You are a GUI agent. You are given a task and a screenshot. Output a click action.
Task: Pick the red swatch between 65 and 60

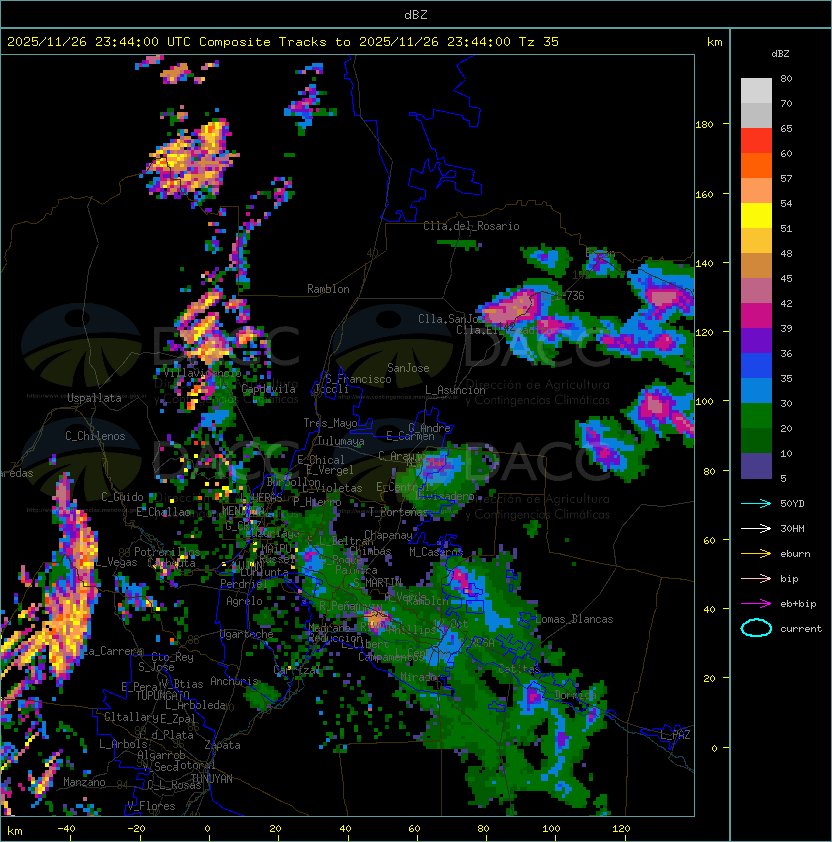tap(756, 141)
